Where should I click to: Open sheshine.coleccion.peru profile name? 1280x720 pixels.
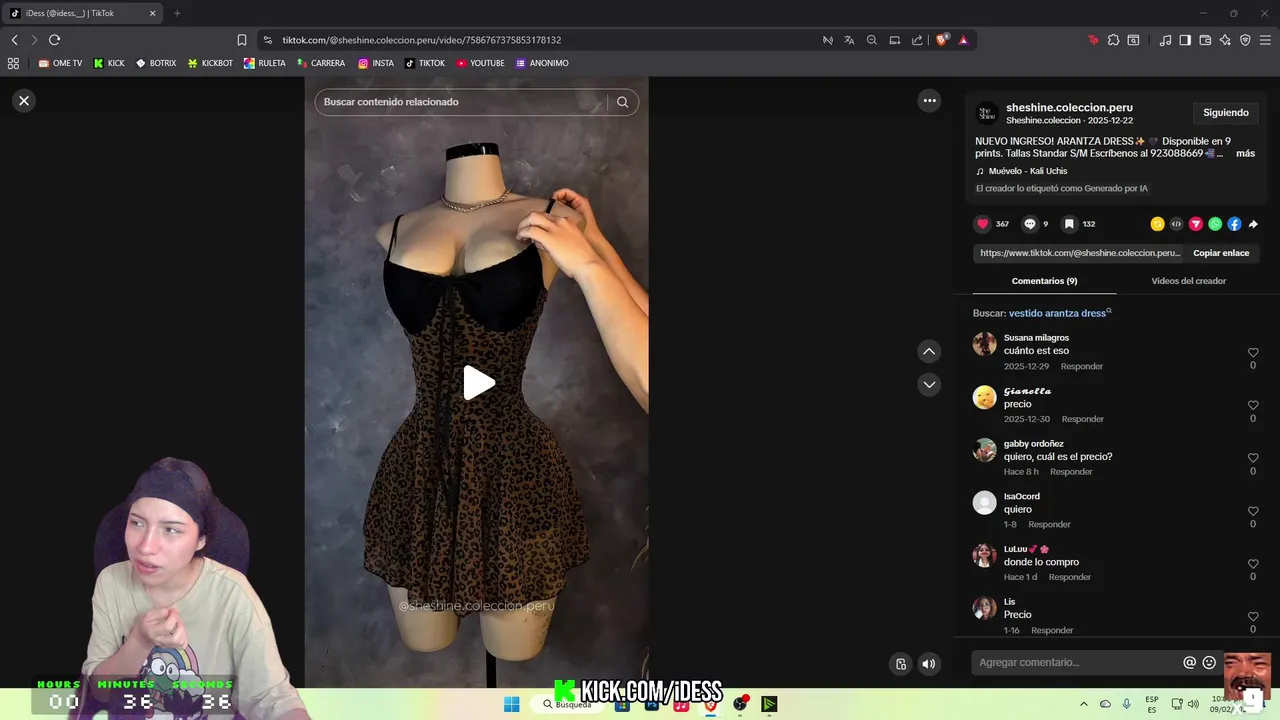click(x=1069, y=108)
